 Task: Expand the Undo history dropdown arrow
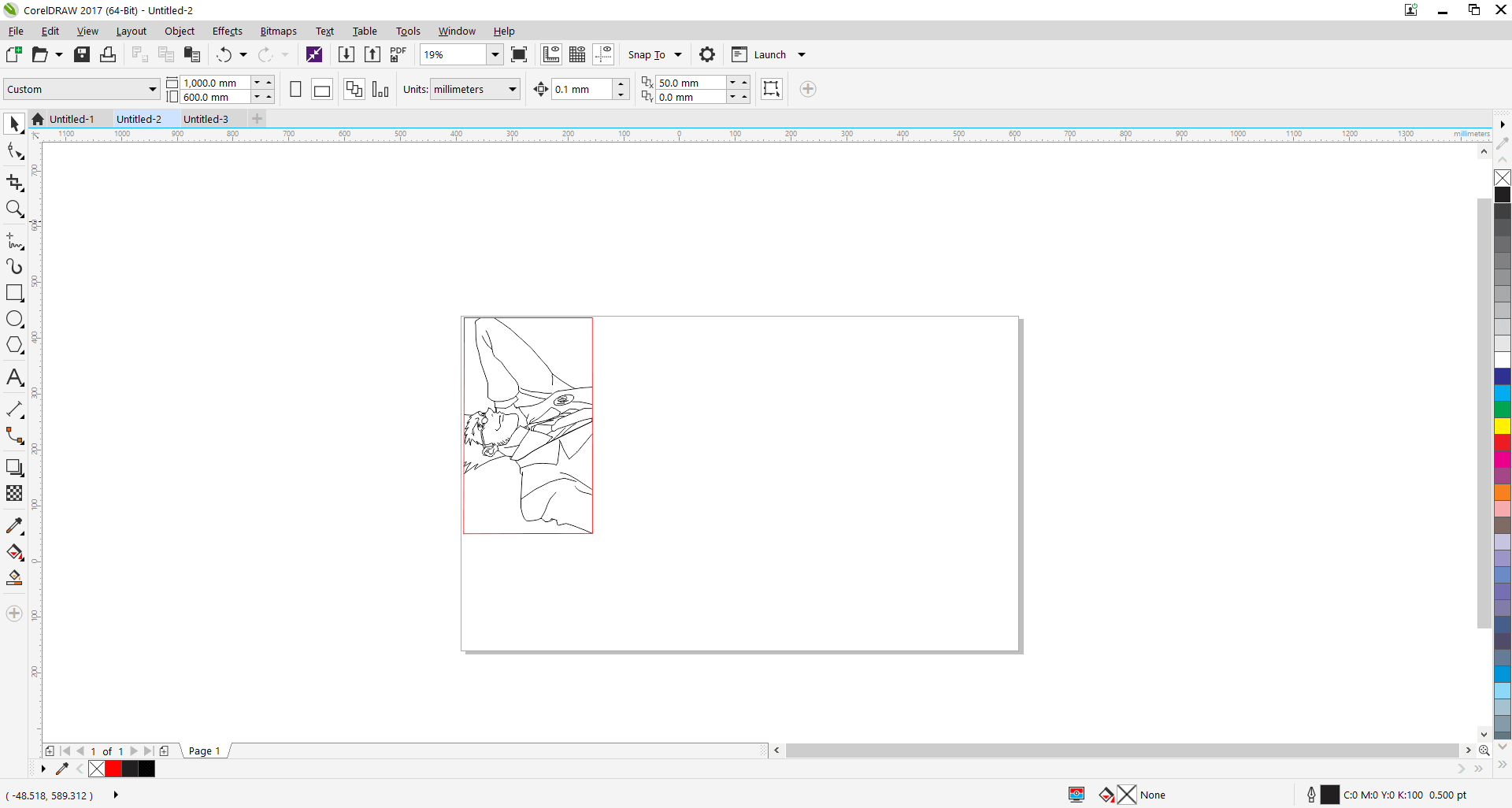pyautogui.click(x=243, y=54)
